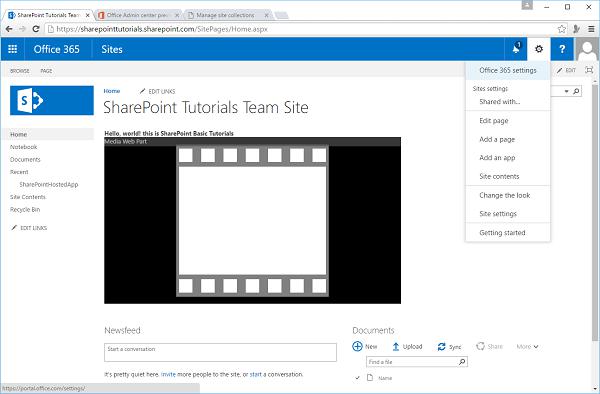Click the SharePoint site logo

(52, 100)
